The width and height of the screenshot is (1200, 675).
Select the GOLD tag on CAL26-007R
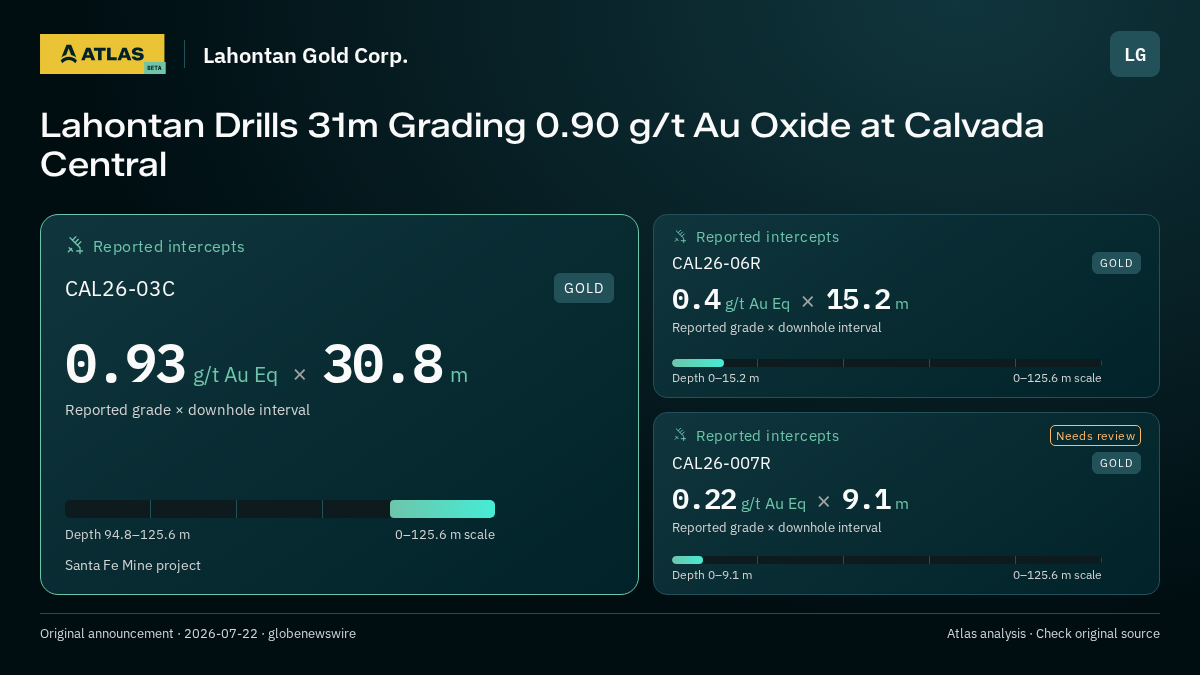[1116, 463]
